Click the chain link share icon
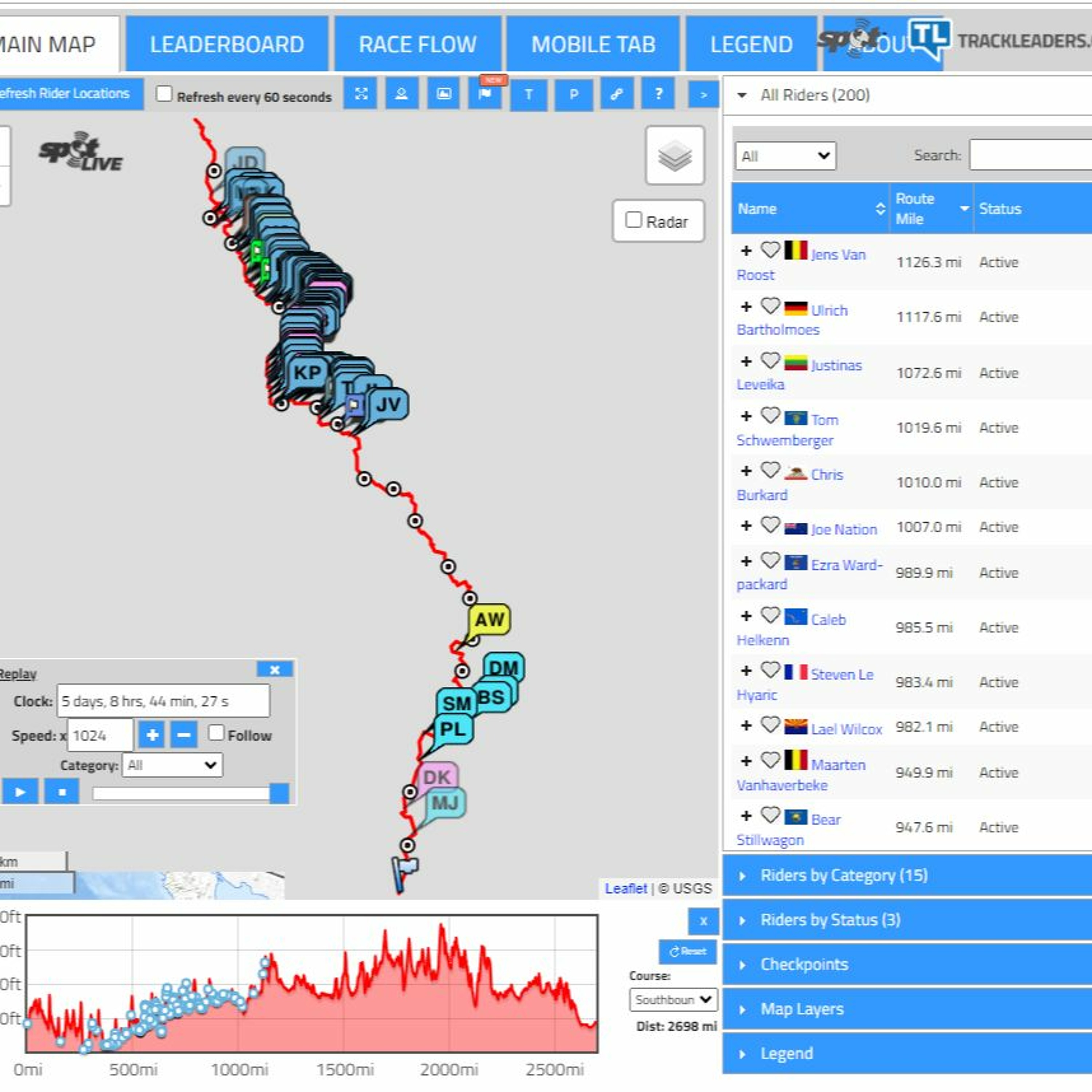 point(616,94)
